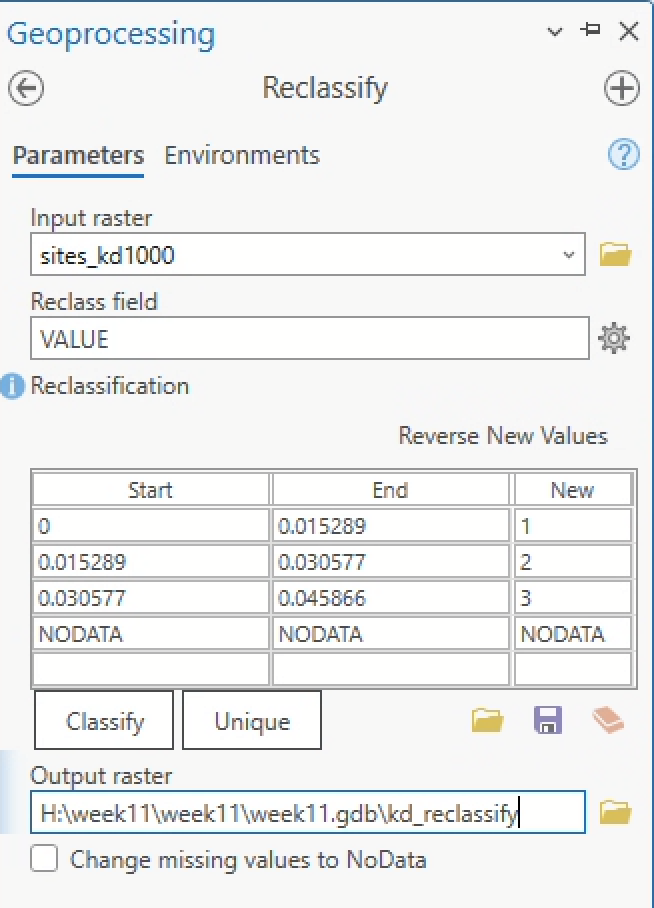
Task: Open the Geoprocessing pane options chevron
Action: click(x=555, y=33)
